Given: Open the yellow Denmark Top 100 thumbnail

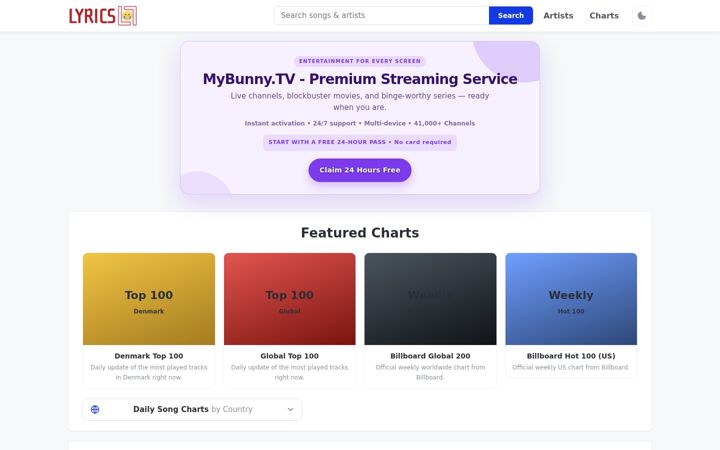Looking at the screenshot, I should click(149, 299).
